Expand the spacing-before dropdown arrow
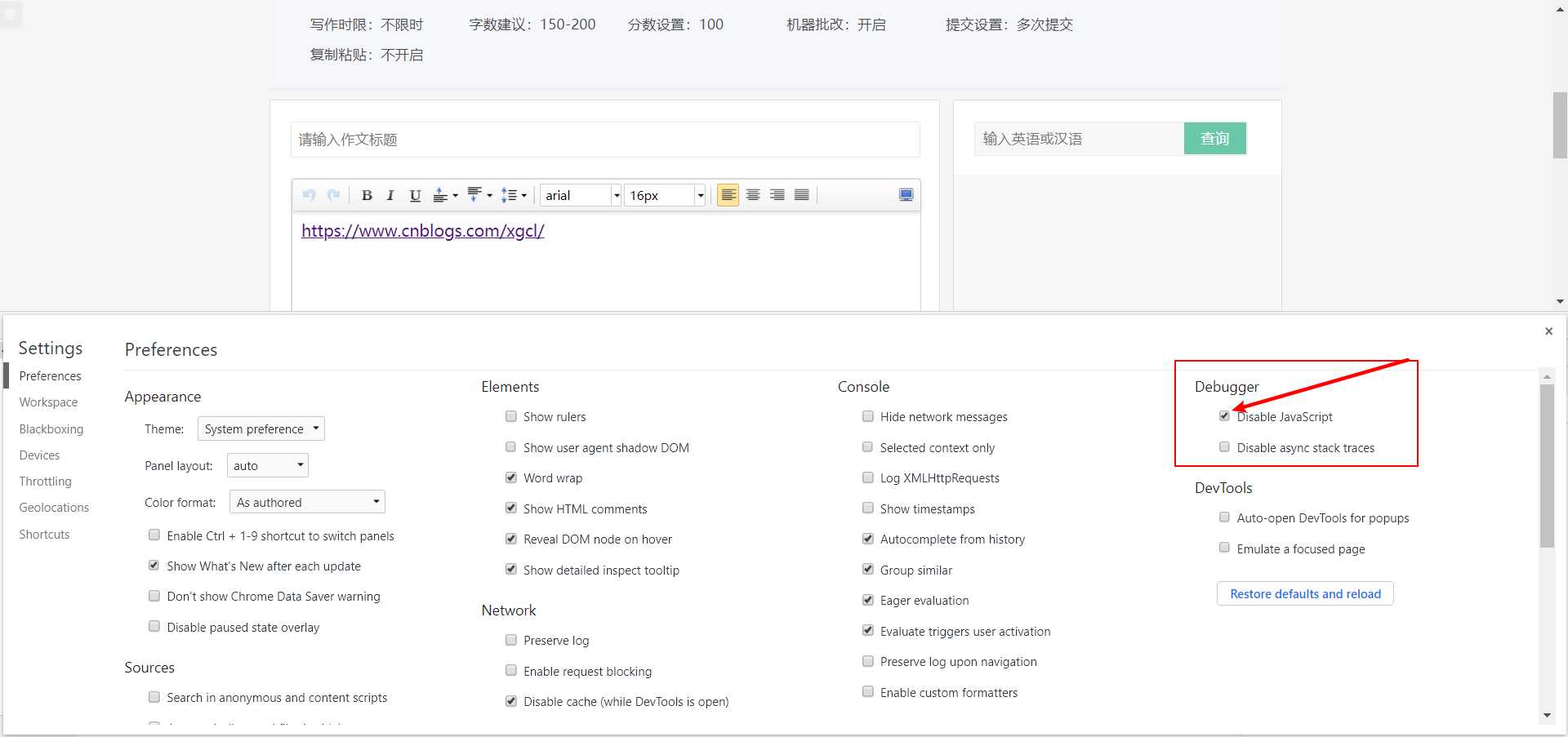The height and width of the screenshot is (737, 1568). pyautogui.click(x=455, y=195)
